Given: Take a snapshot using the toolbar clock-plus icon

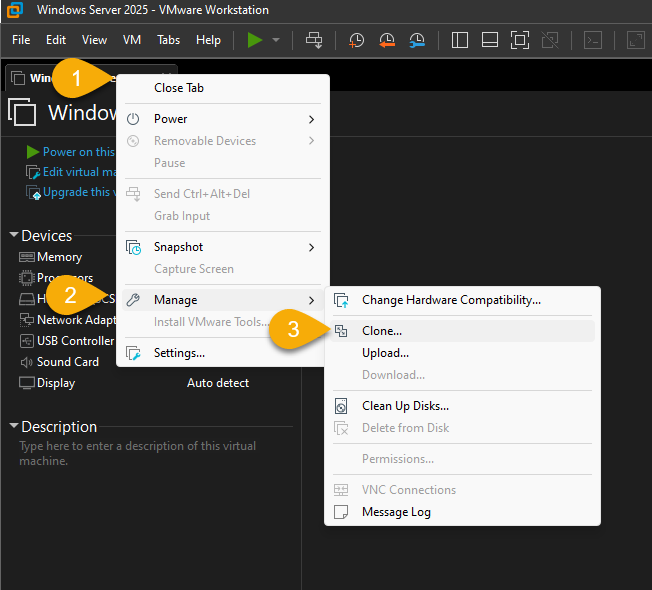Looking at the screenshot, I should click(356, 40).
